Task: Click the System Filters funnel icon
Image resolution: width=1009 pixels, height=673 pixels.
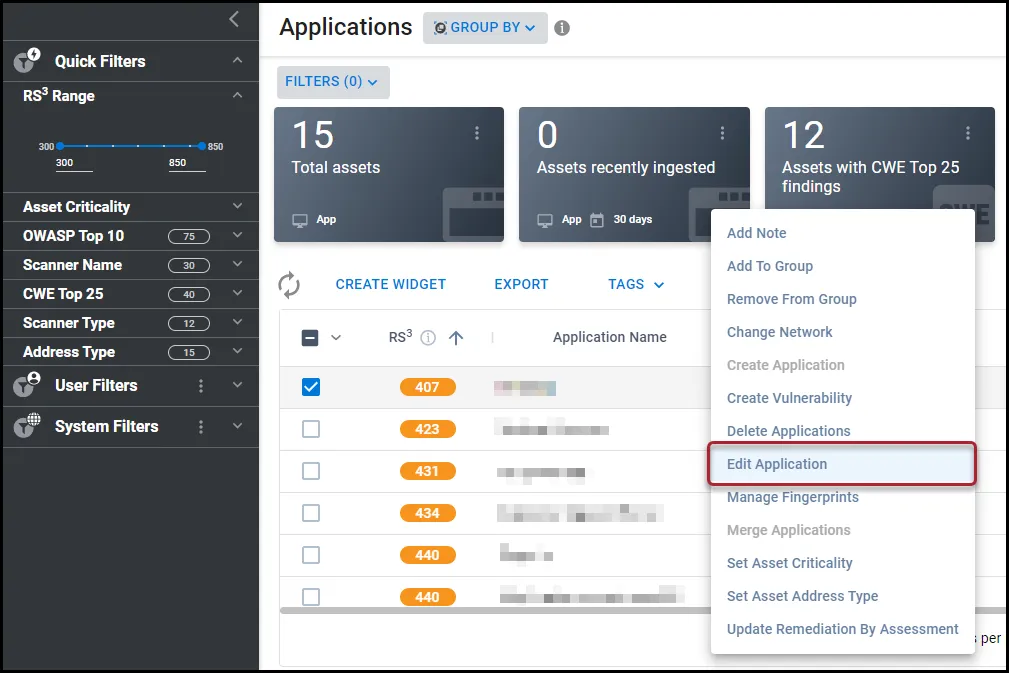Action: click(27, 426)
